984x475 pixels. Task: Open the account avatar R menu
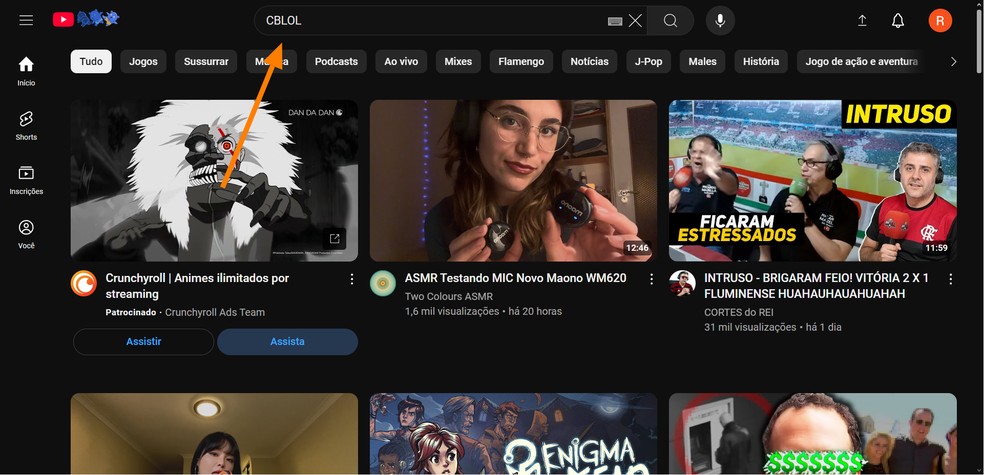pos(940,21)
